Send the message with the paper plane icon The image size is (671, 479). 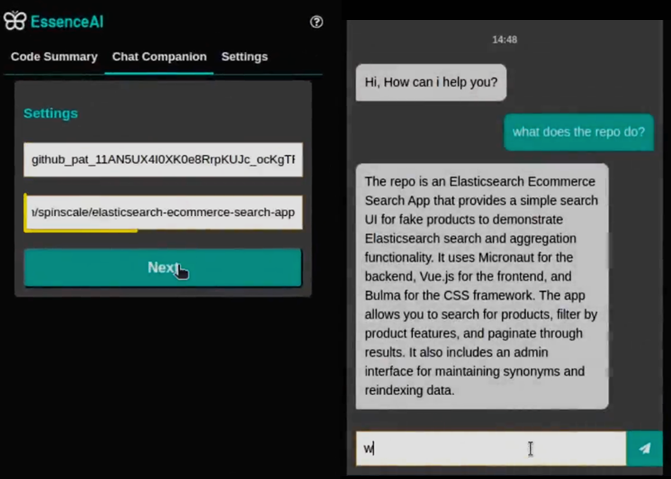click(645, 449)
